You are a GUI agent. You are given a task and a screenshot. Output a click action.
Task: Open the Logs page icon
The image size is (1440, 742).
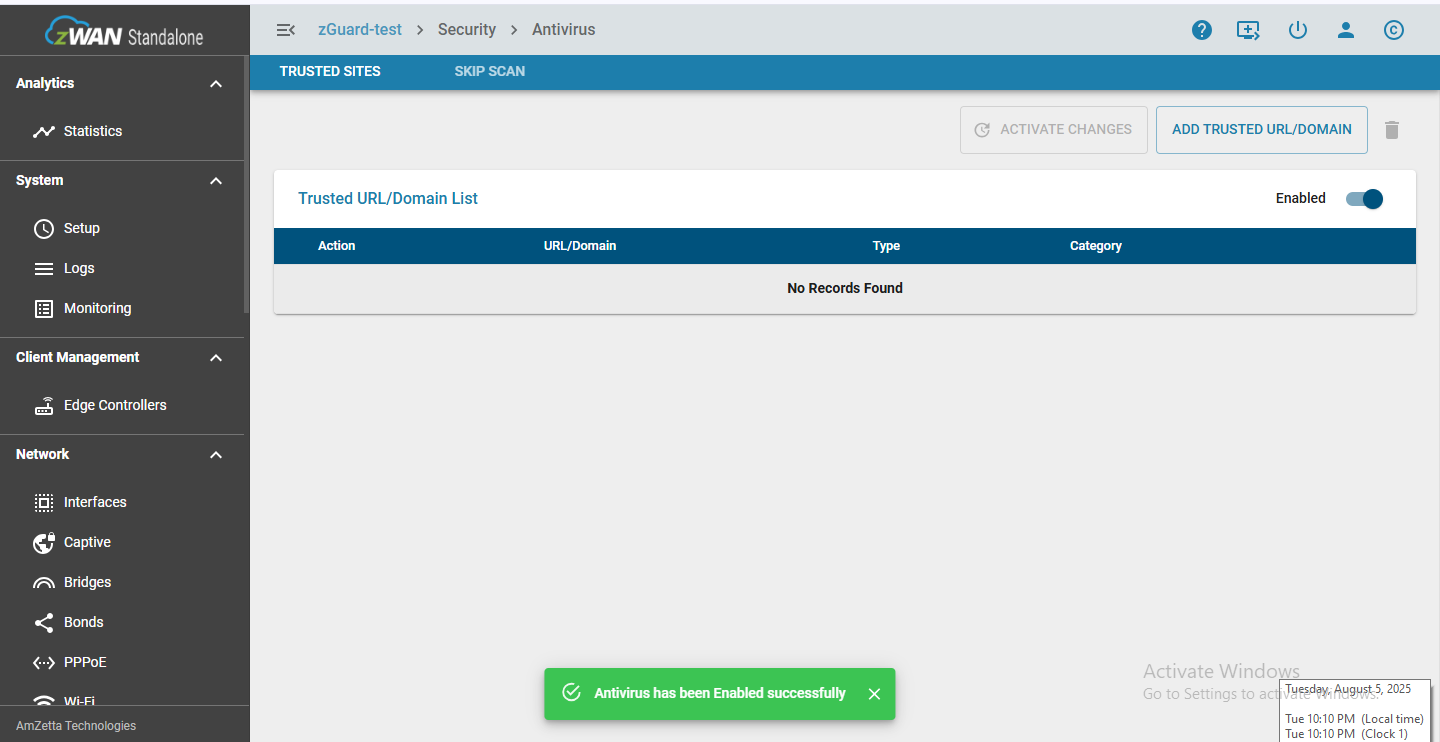[x=44, y=267]
